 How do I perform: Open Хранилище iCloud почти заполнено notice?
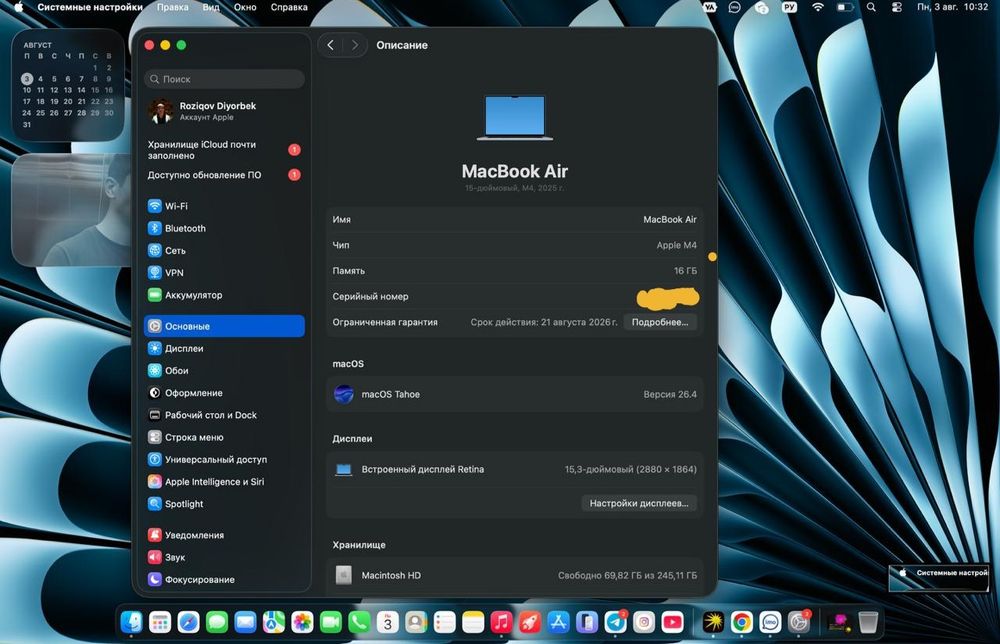pos(224,150)
